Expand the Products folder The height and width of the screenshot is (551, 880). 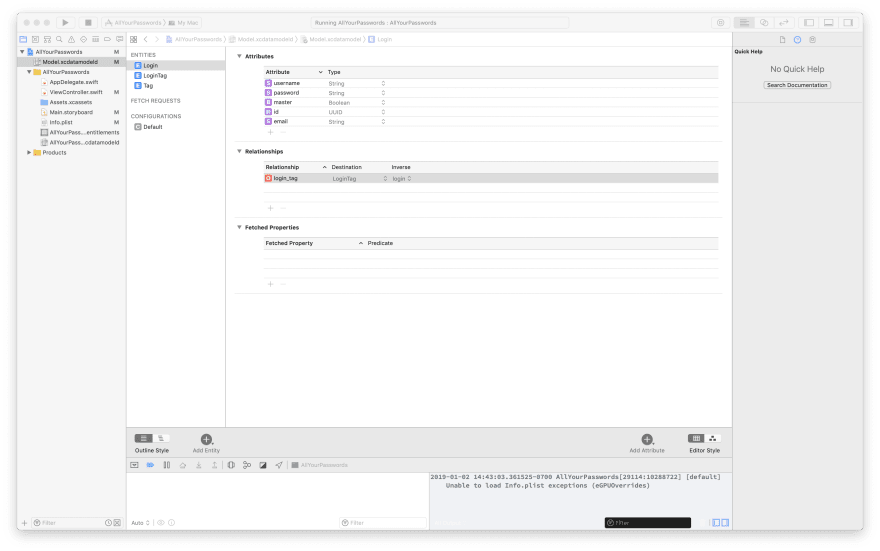coord(29,153)
